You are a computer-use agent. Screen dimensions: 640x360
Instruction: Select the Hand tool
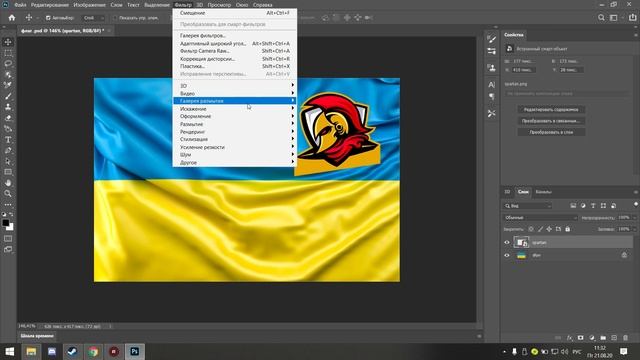click(x=8, y=183)
